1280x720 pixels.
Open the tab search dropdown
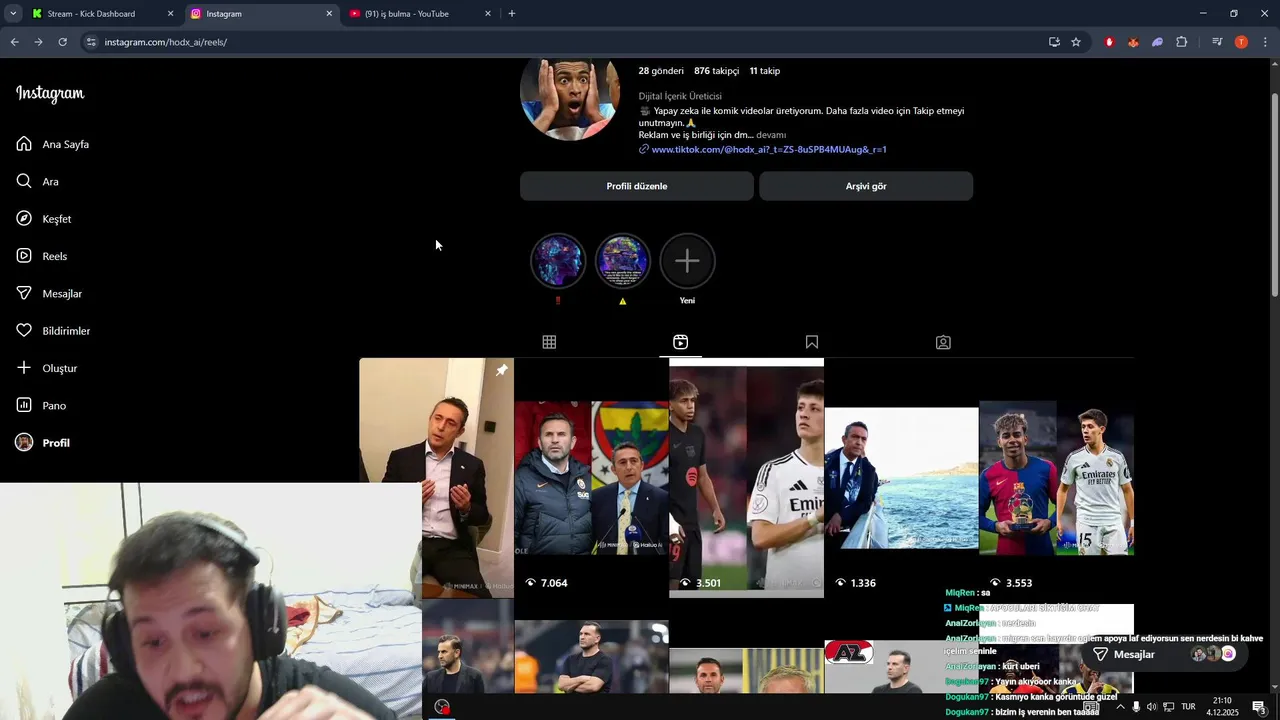[13, 14]
